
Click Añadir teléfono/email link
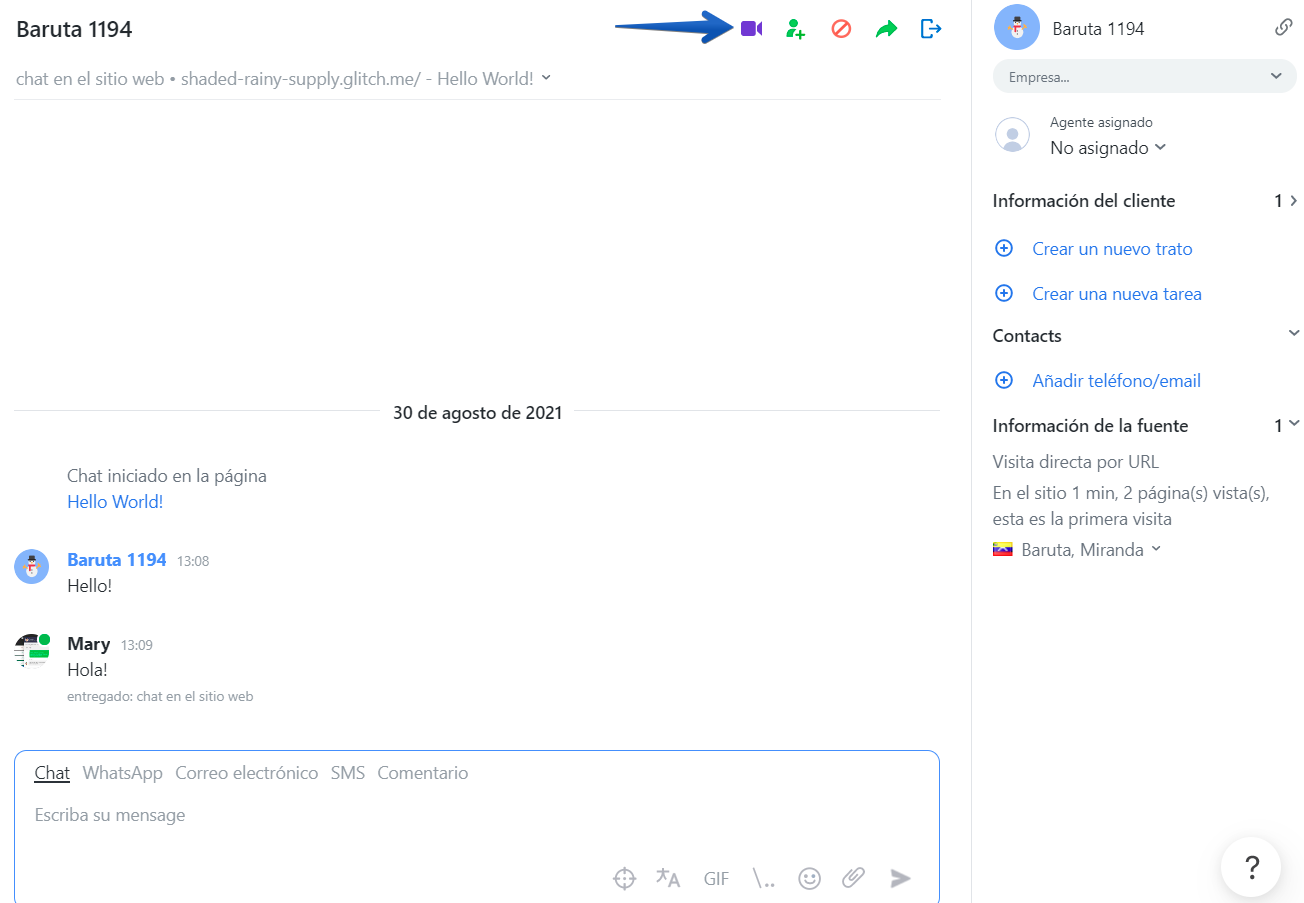(1116, 381)
